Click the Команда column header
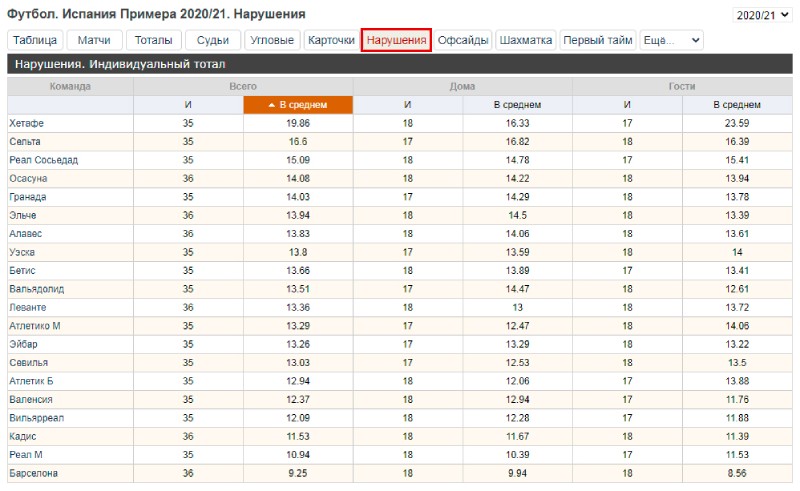800x491 pixels. click(x=70, y=86)
